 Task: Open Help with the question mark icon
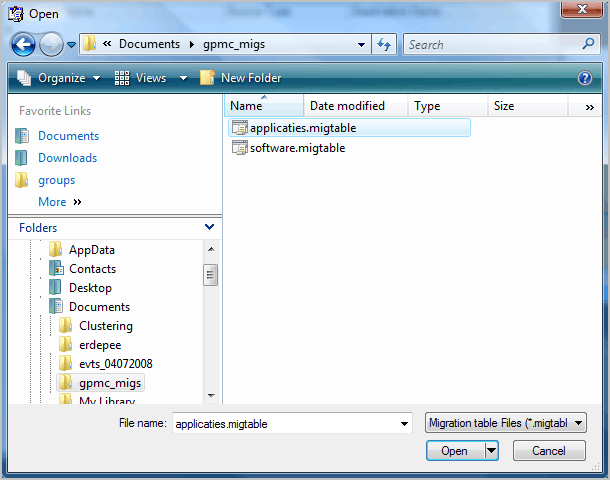click(585, 78)
